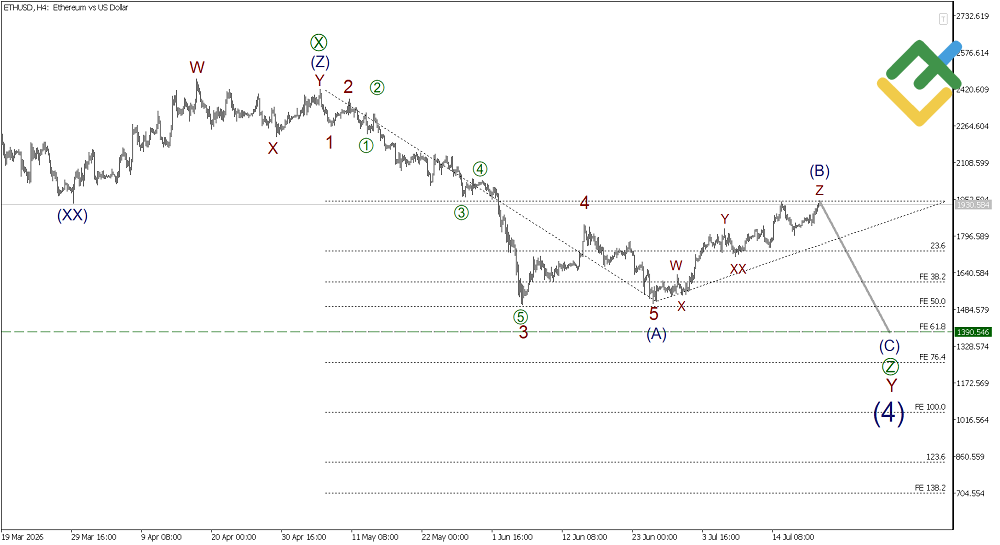1000x545 pixels.
Task: Click the 12 Jun 08:00 time label
Action: [x=584, y=537]
